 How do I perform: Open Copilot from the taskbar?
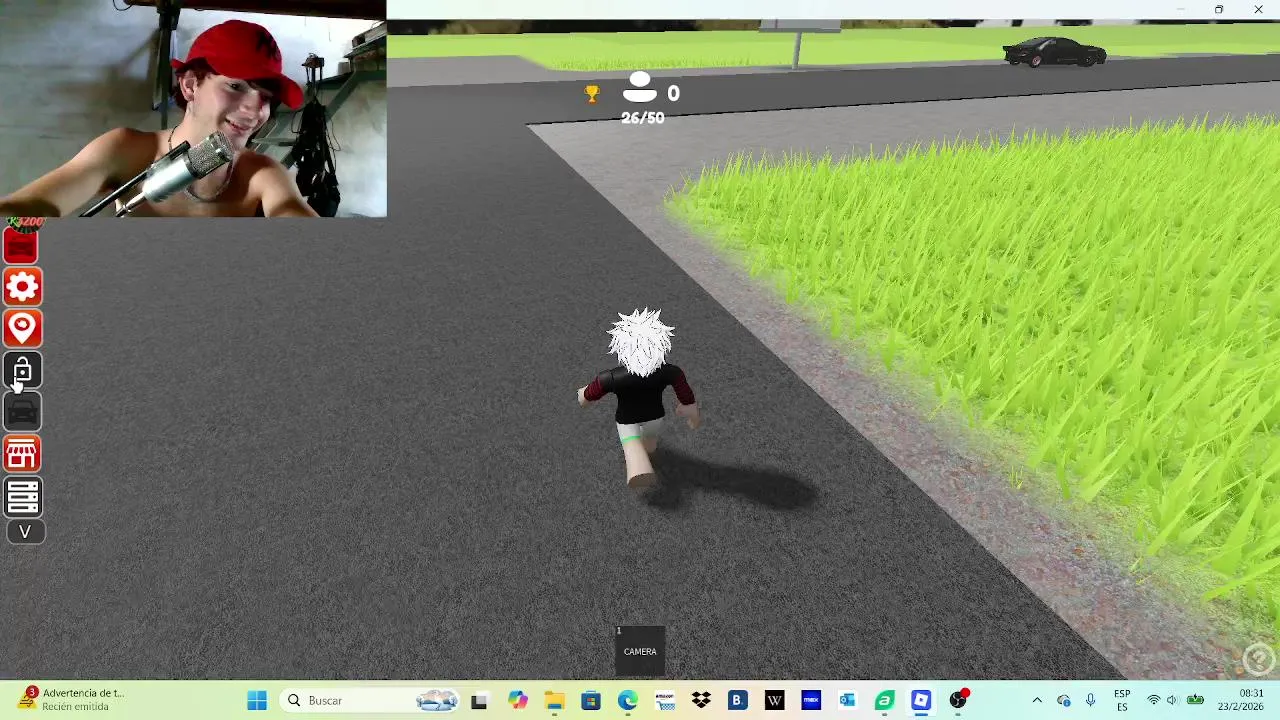point(517,701)
